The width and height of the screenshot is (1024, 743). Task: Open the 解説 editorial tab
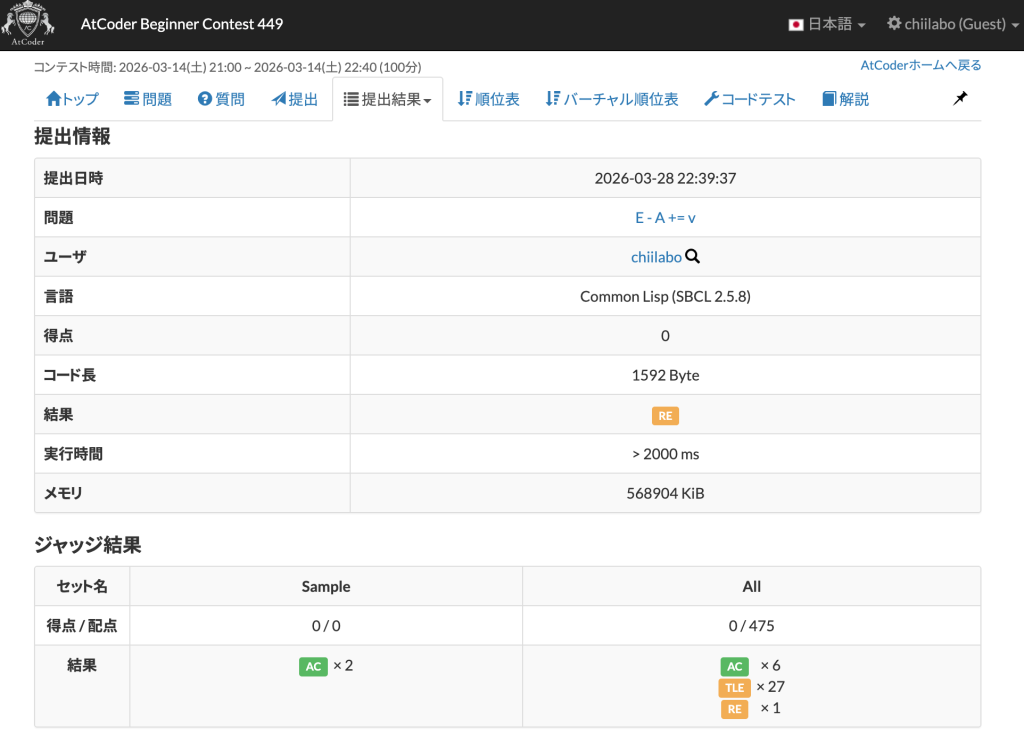click(846, 99)
